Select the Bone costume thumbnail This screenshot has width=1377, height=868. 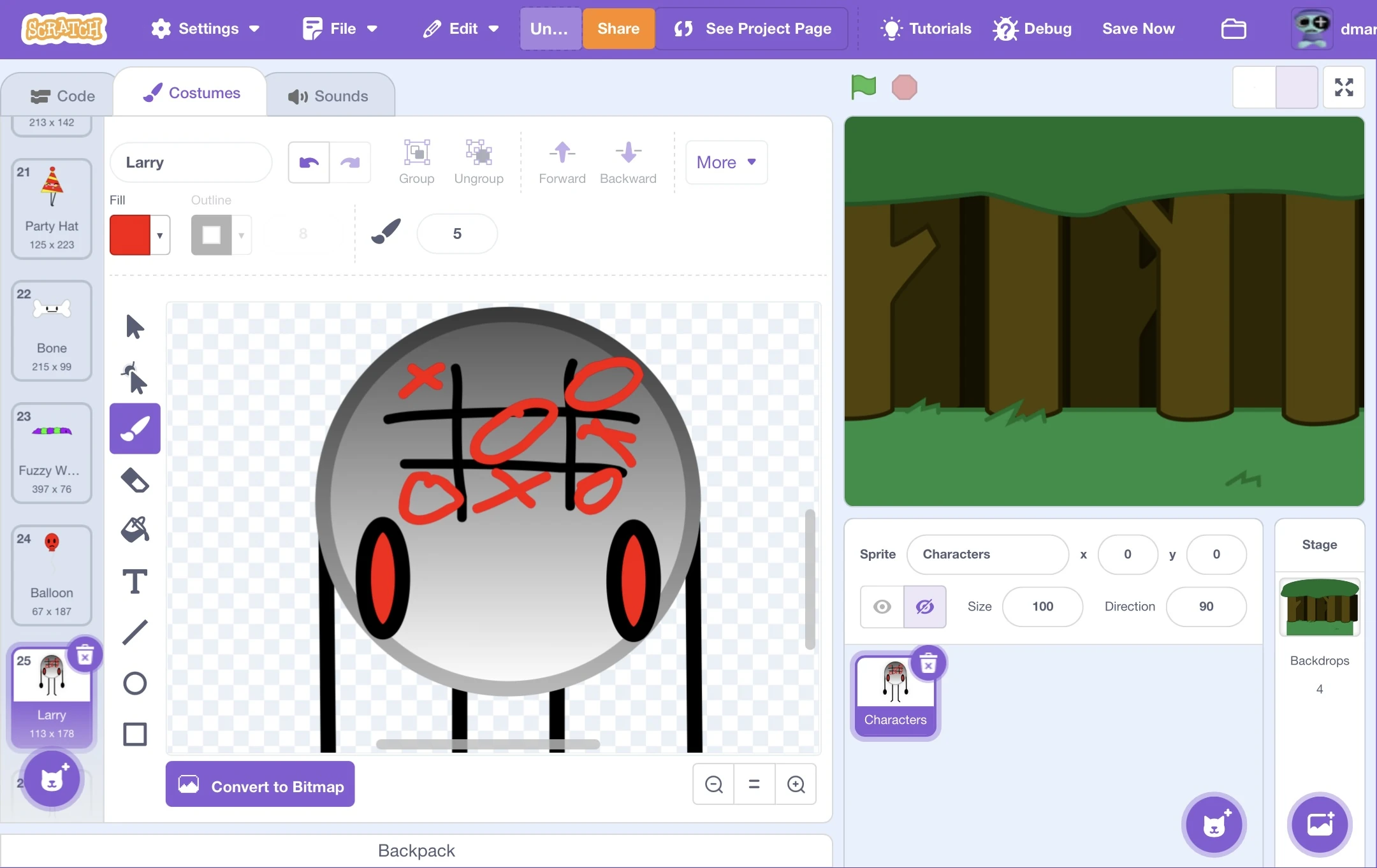(x=52, y=330)
